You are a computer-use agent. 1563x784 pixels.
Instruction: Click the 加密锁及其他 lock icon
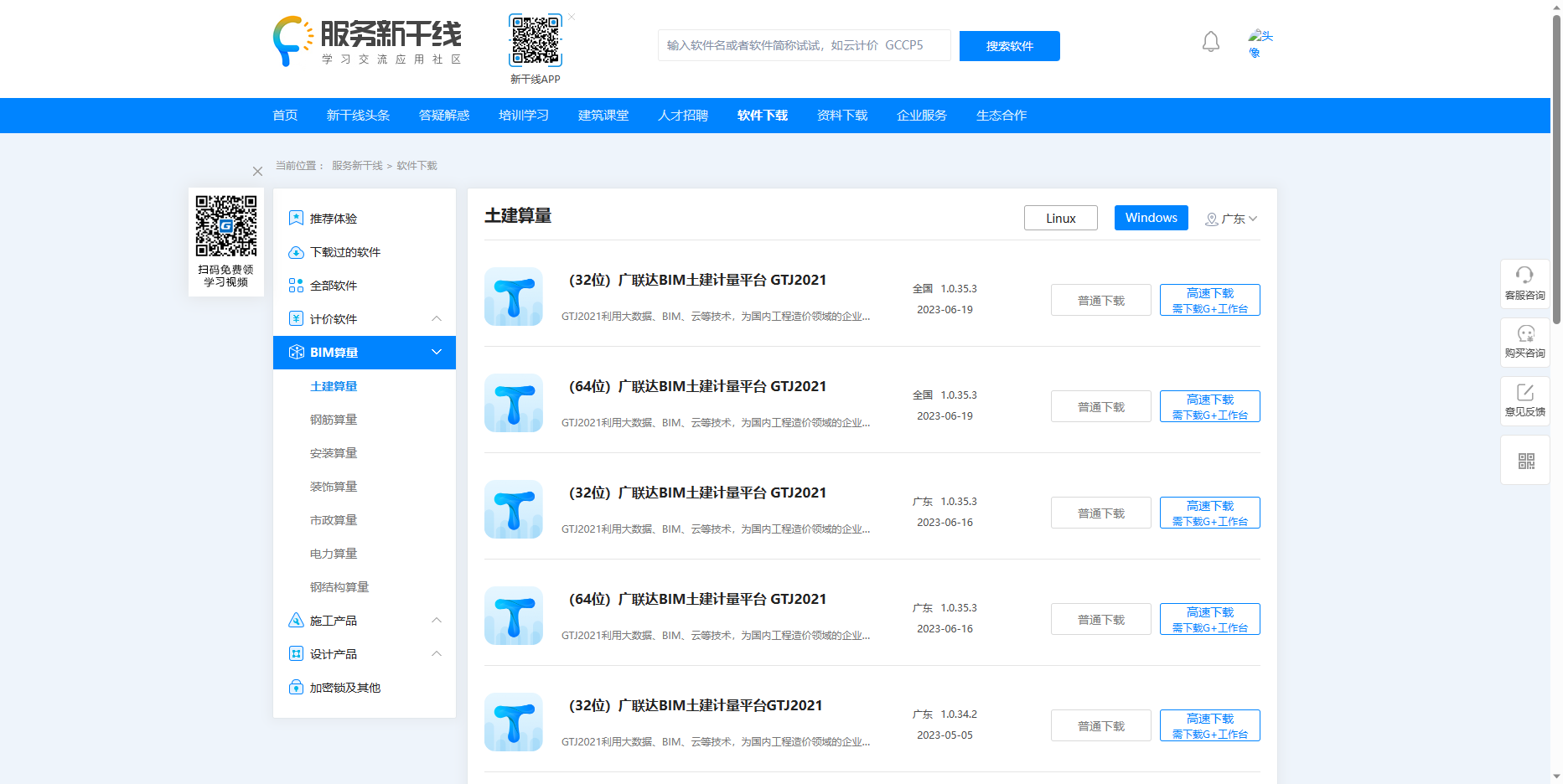pos(296,687)
